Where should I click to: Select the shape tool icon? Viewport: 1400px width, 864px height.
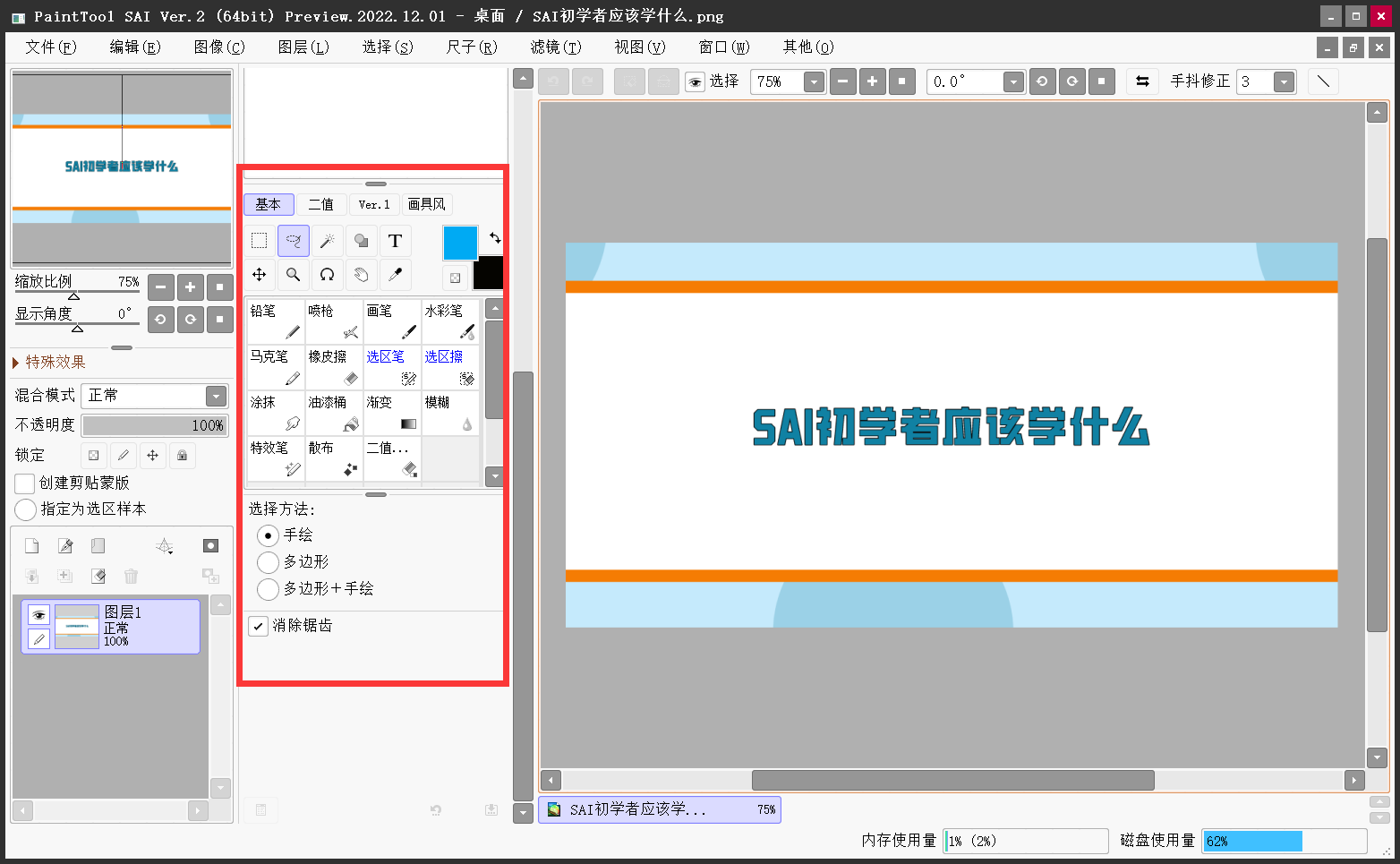tap(361, 241)
